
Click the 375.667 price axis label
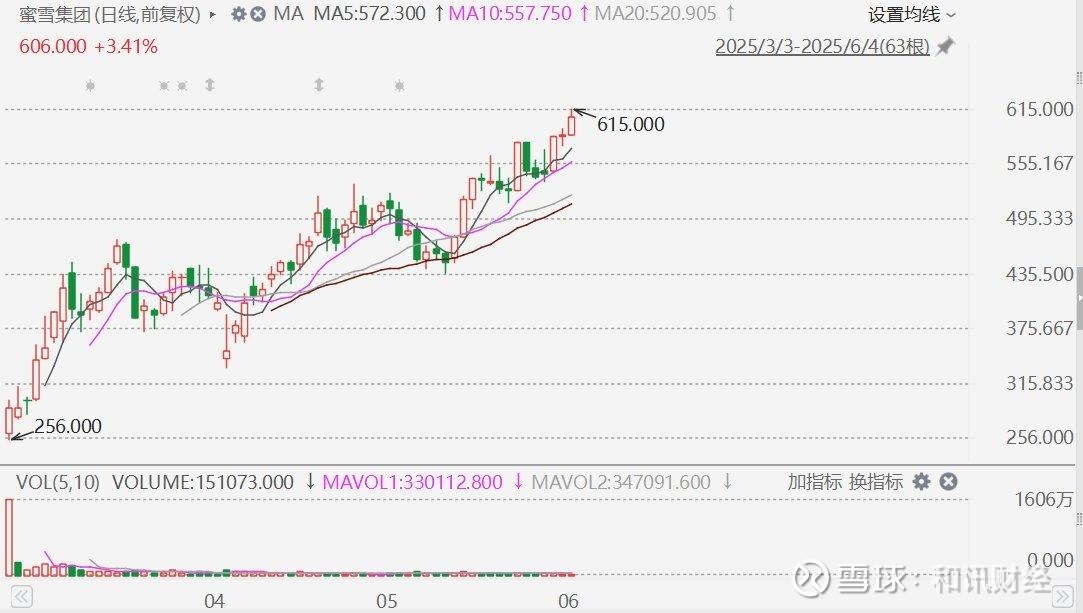[1039, 328]
